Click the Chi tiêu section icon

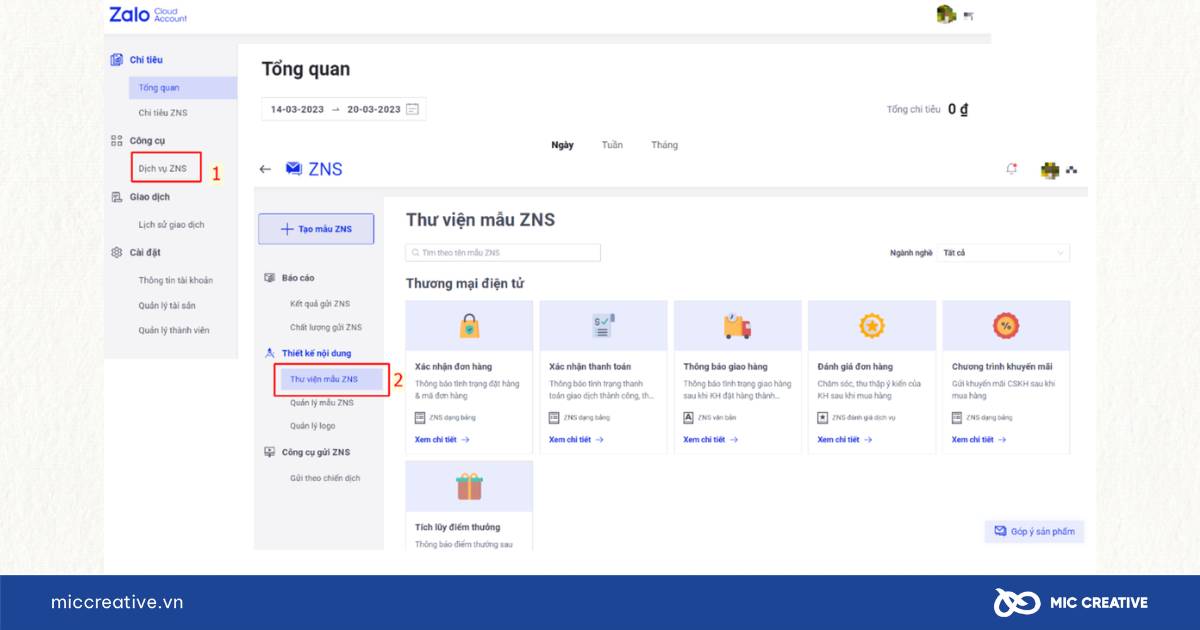tap(117, 60)
